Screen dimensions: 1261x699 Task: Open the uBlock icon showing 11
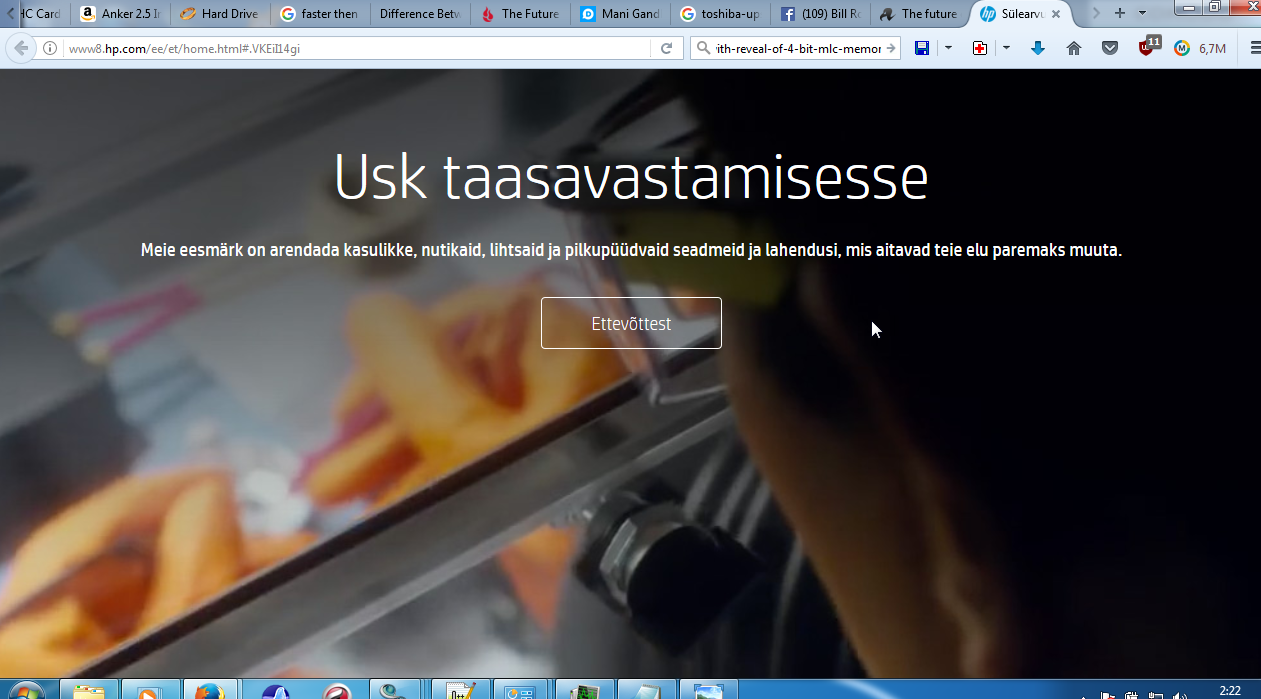click(x=1148, y=46)
